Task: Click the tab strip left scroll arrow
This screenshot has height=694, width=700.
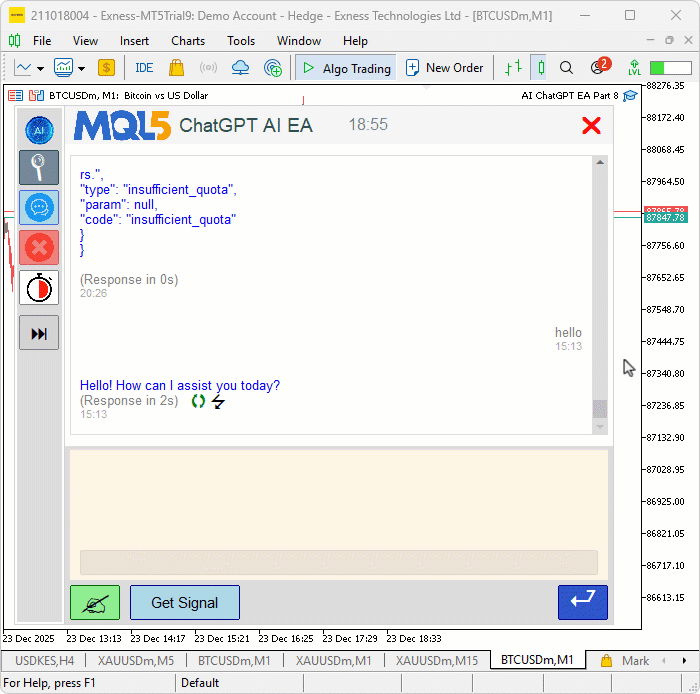Action: click(x=664, y=661)
